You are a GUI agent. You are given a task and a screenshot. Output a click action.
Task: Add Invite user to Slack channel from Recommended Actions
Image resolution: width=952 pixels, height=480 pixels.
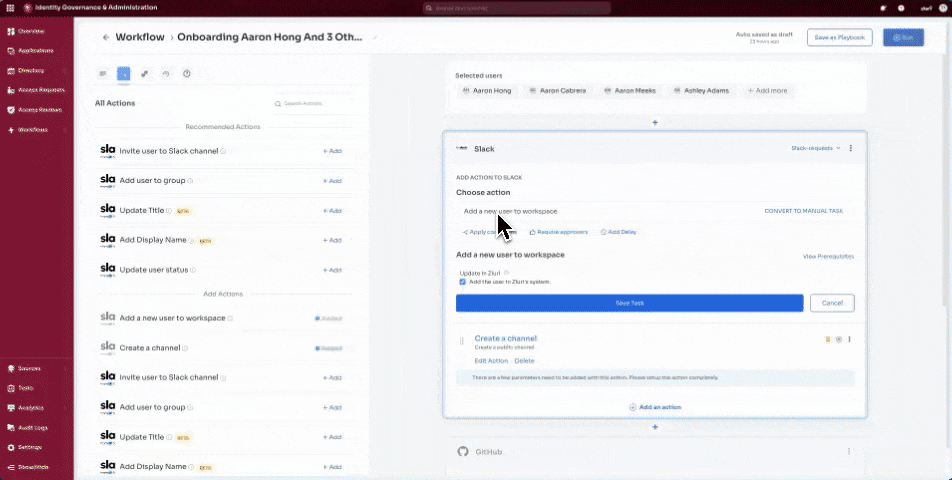pos(332,151)
